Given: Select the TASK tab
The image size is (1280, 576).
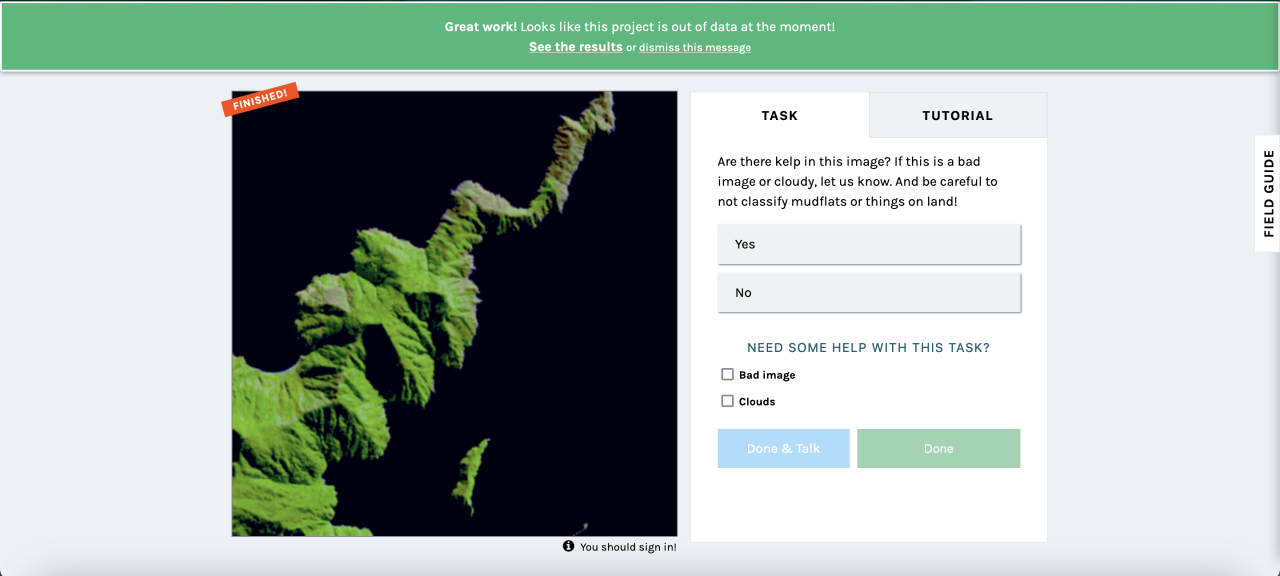Looking at the screenshot, I should point(780,115).
